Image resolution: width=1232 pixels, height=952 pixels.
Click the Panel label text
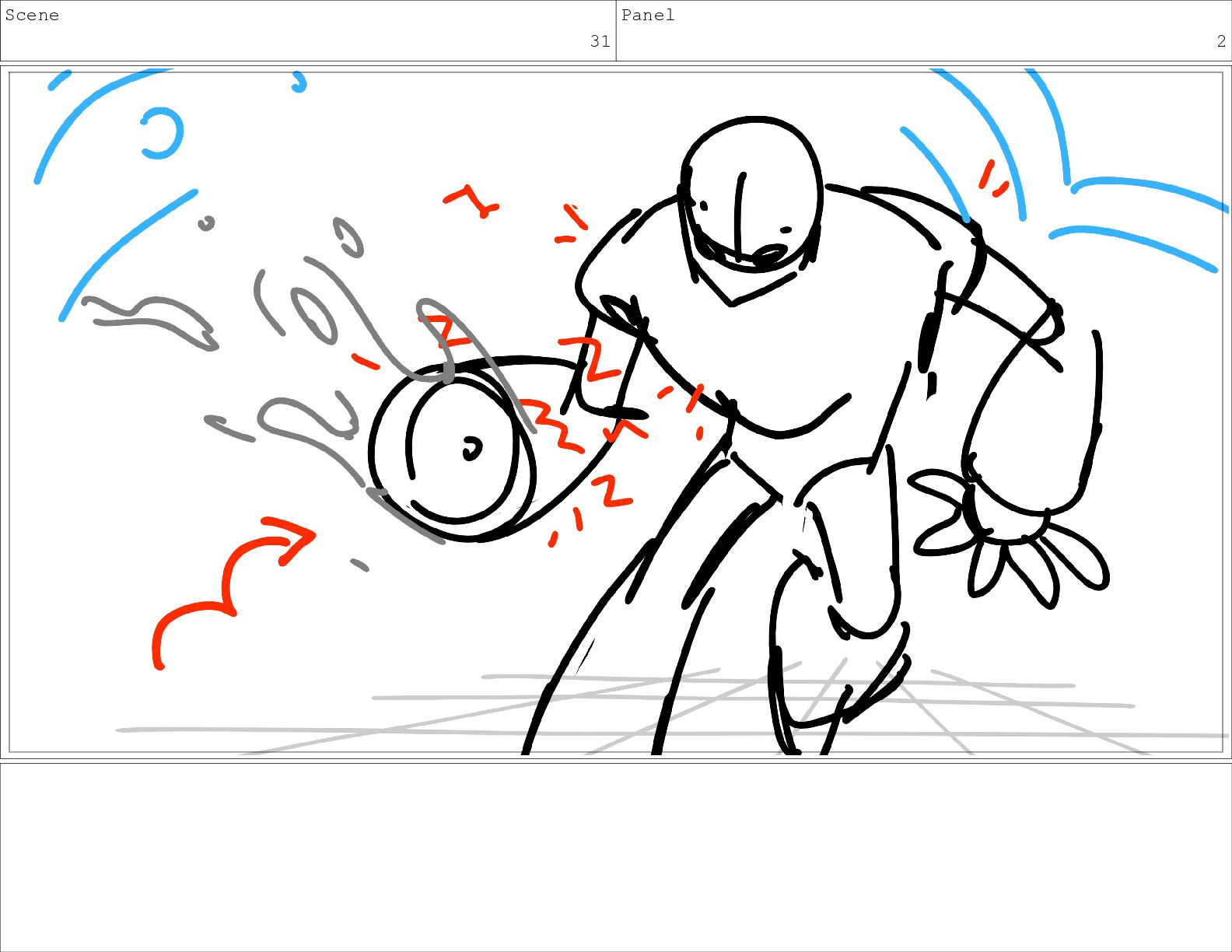click(647, 16)
